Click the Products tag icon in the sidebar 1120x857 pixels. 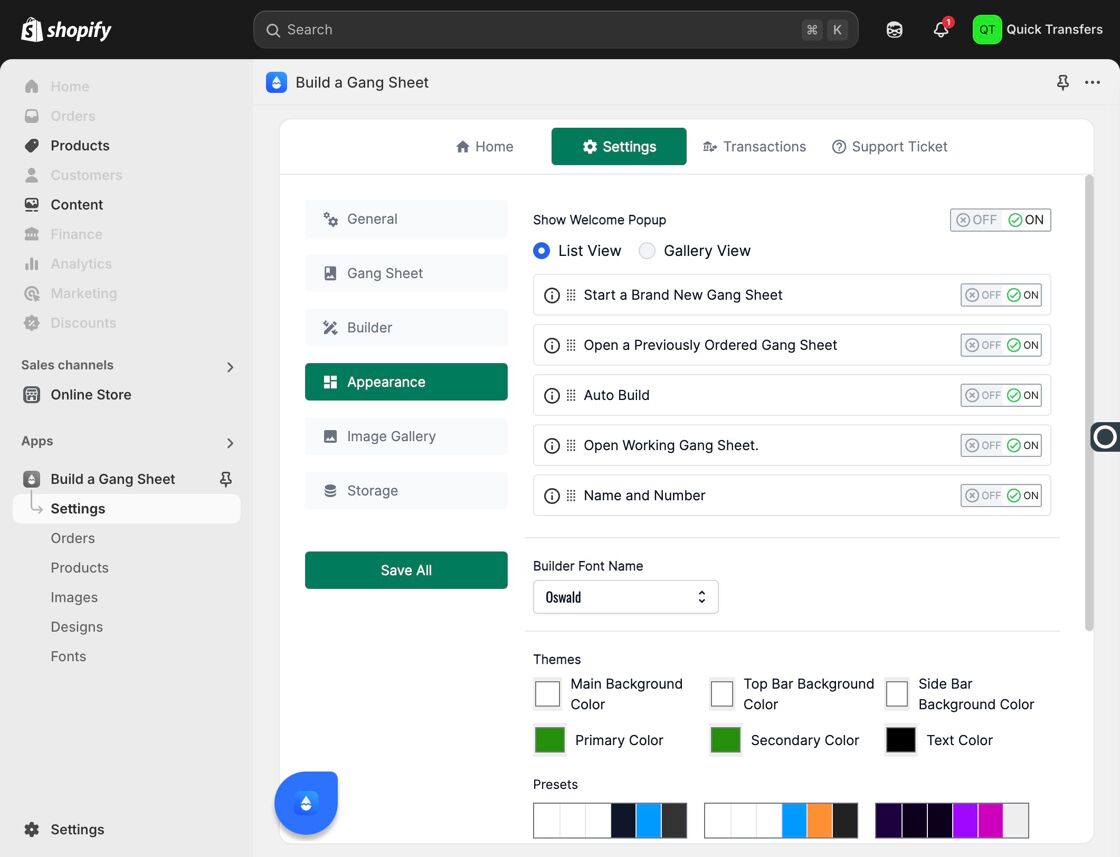click(31, 146)
